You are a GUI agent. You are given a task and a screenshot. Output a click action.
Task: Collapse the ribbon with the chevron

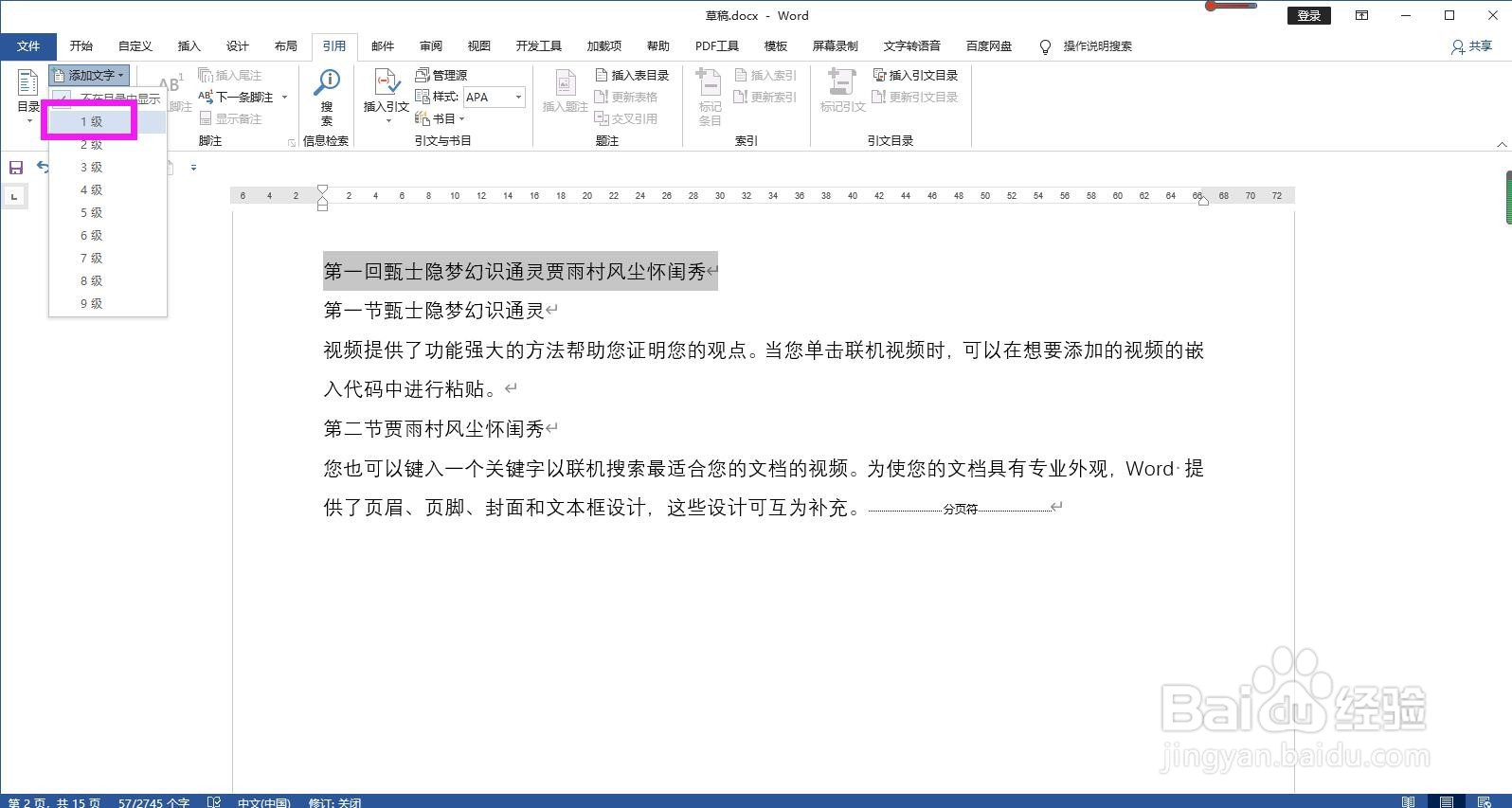pyautogui.click(x=1502, y=144)
